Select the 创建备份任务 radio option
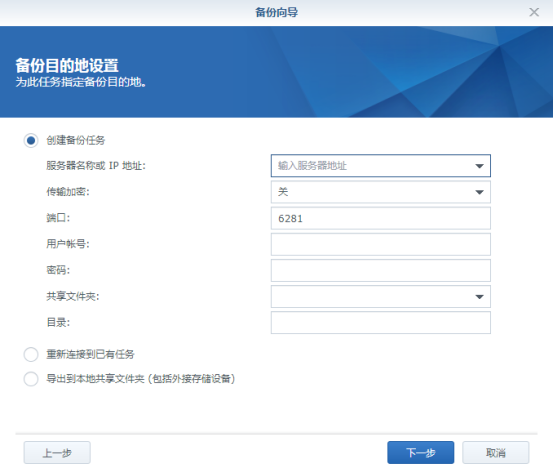 [31, 141]
